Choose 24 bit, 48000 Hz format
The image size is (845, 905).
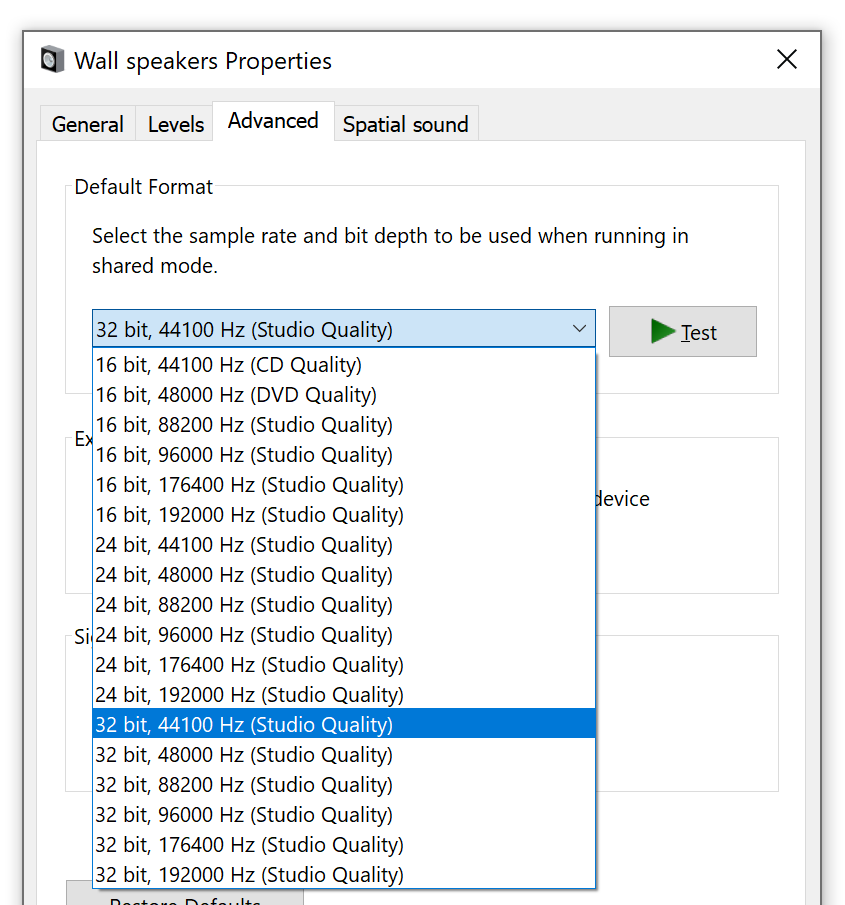(244, 575)
